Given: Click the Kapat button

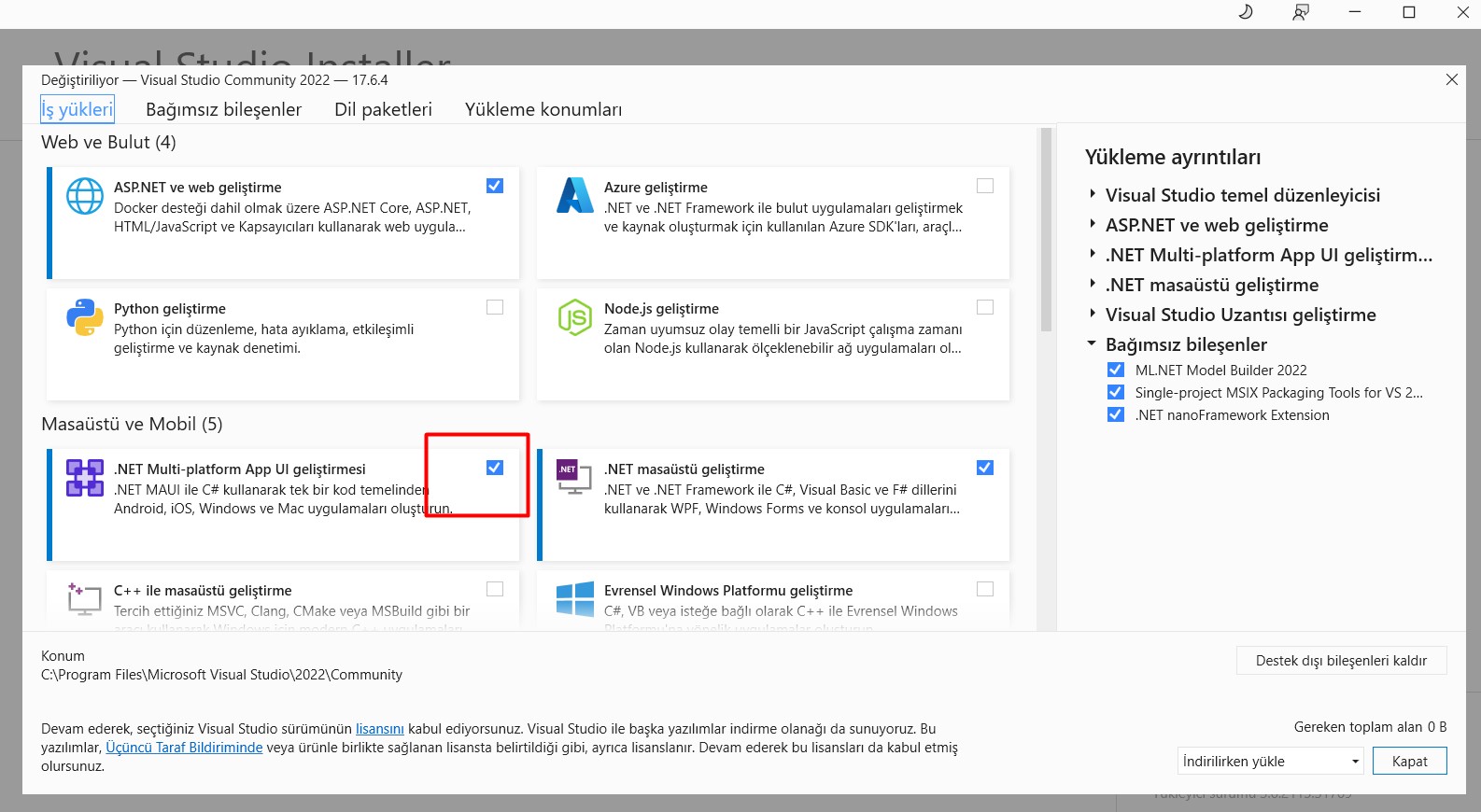Looking at the screenshot, I should [x=1410, y=761].
